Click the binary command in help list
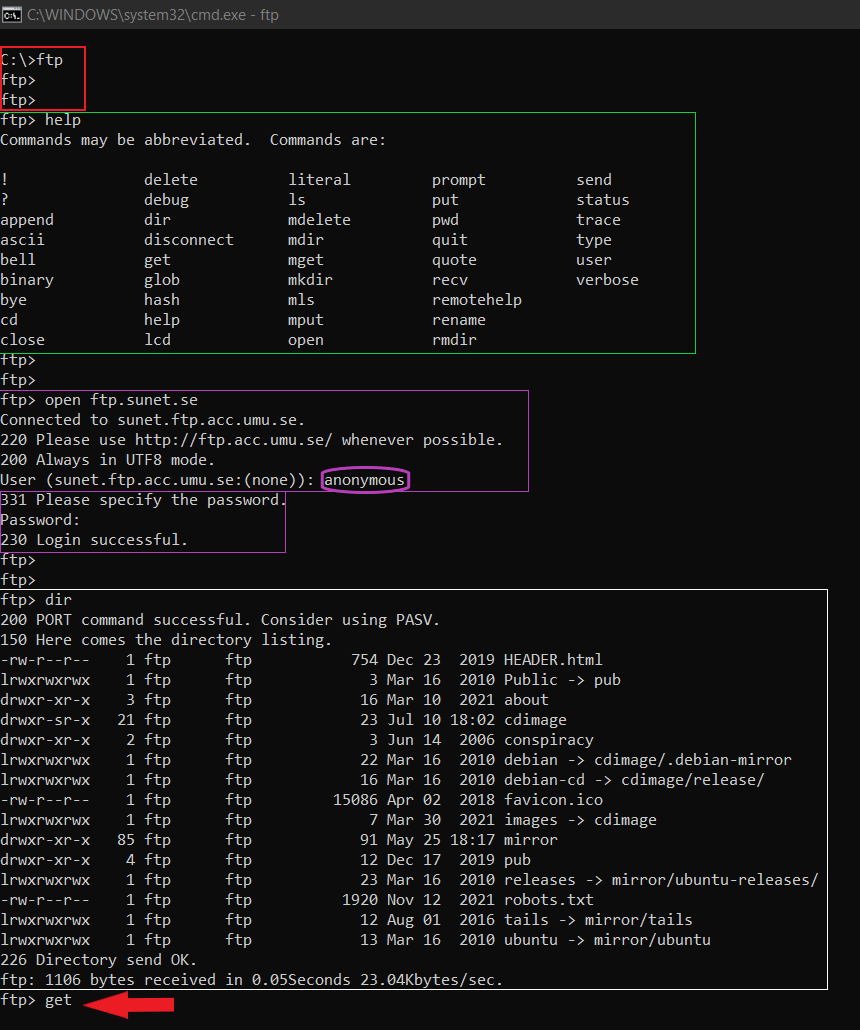This screenshot has width=860, height=1030. [27, 280]
